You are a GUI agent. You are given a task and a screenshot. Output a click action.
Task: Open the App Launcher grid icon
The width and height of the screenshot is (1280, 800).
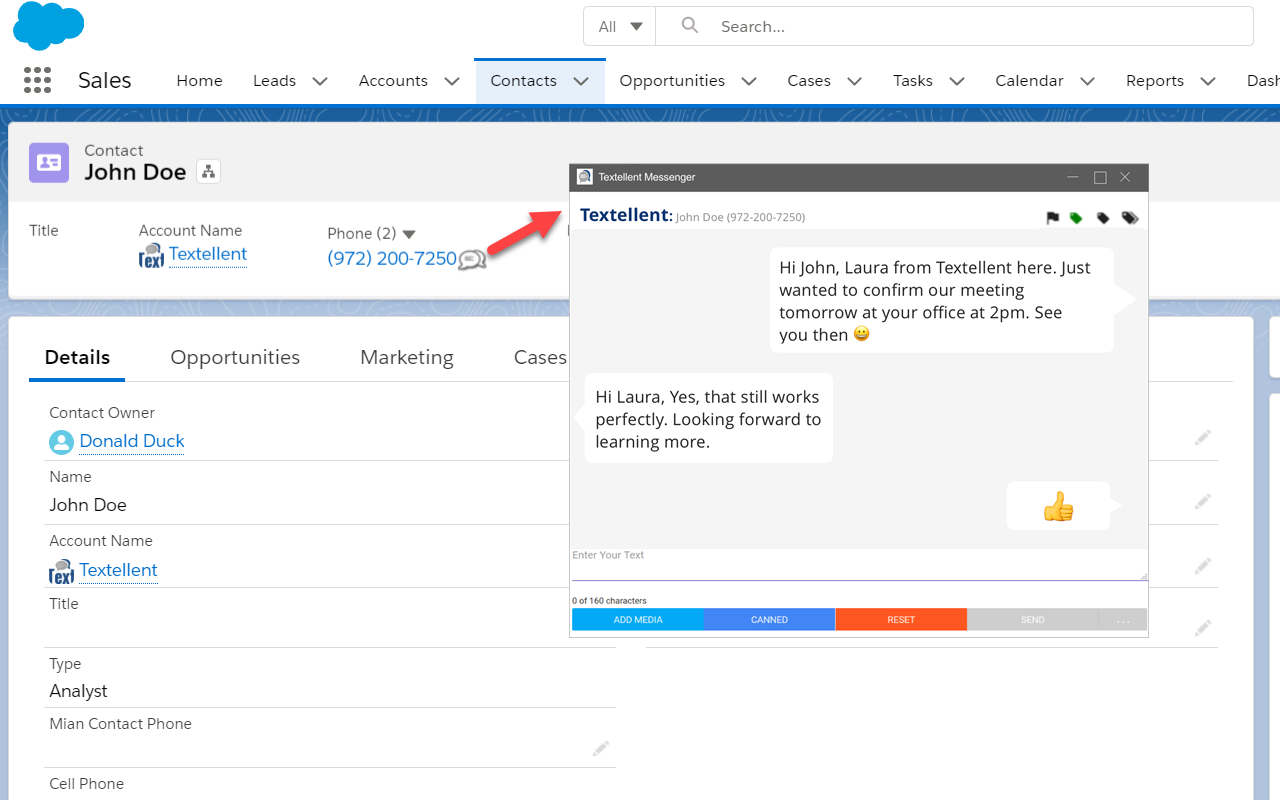click(37, 80)
